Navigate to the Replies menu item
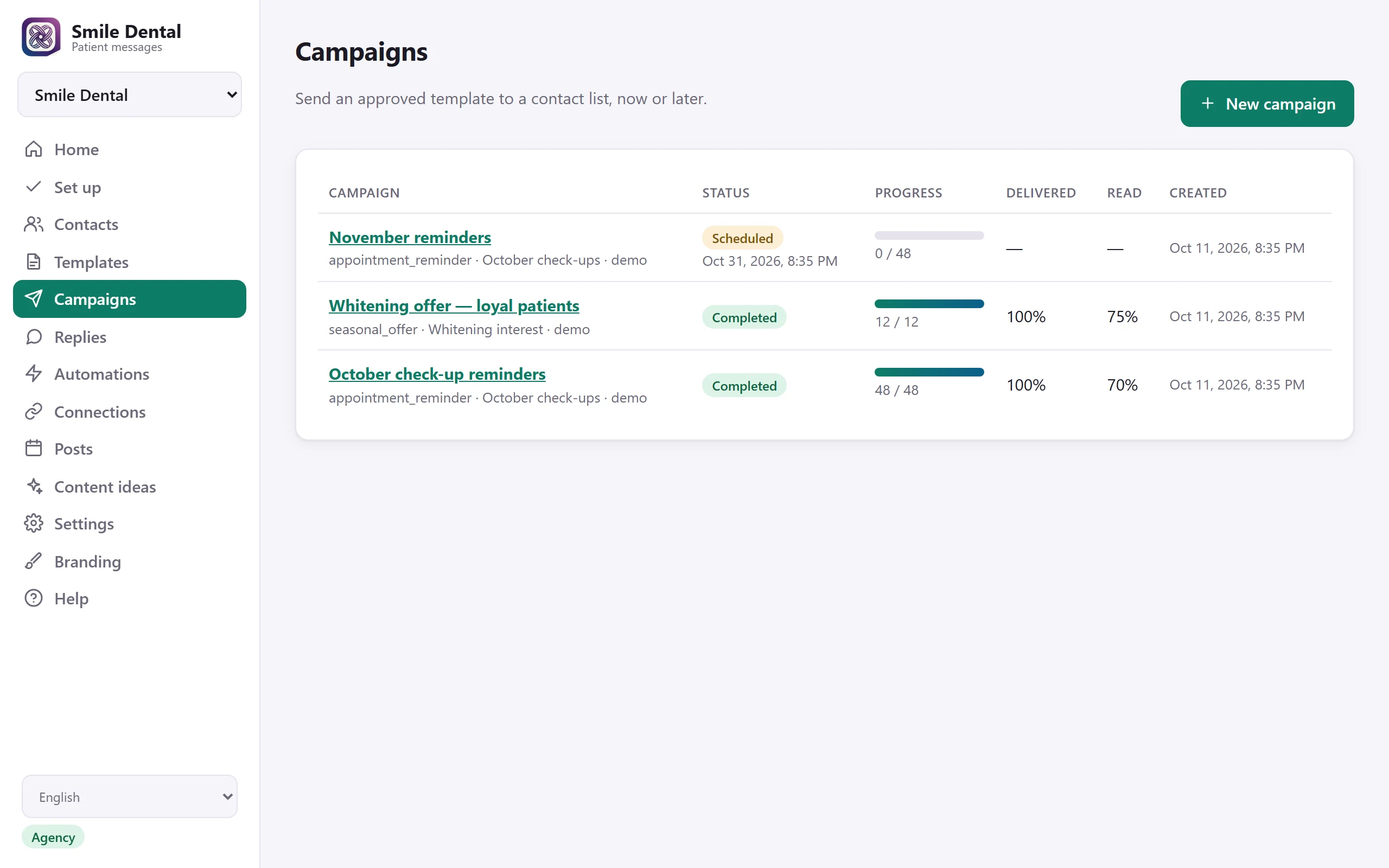The image size is (1389, 868). (x=130, y=337)
